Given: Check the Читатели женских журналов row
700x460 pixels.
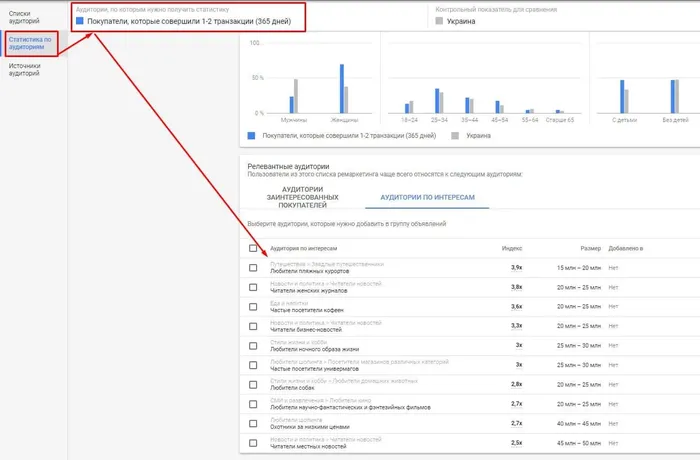Looking at the screenshot, I should [x=253, y=287].
